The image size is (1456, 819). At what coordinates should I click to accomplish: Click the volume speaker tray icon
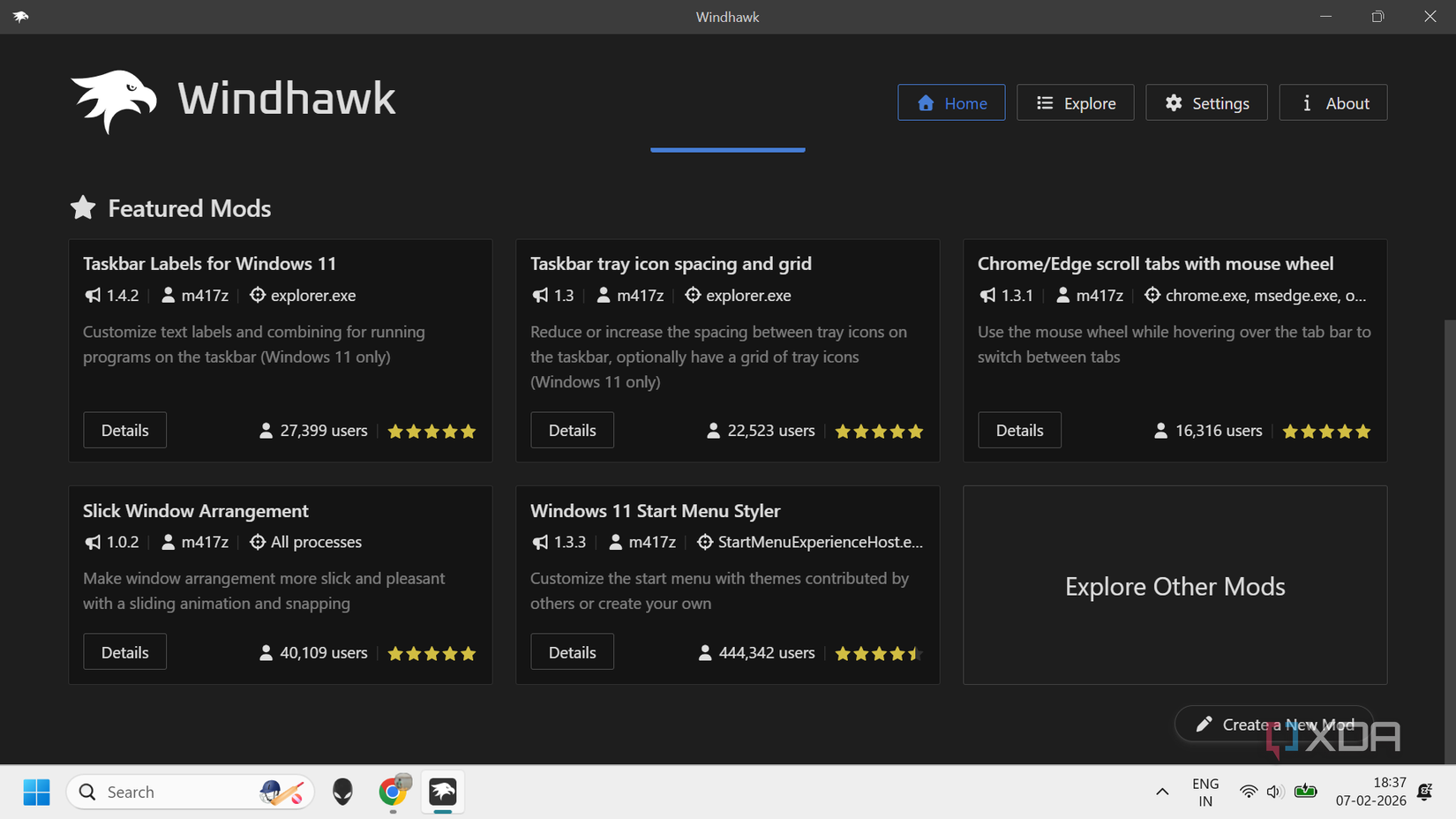1274,792
